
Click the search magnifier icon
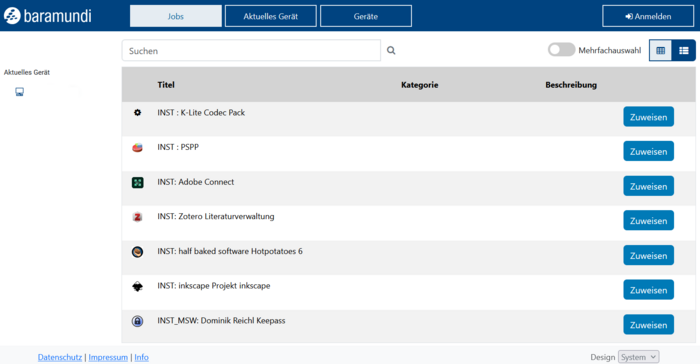pos(391,50)
